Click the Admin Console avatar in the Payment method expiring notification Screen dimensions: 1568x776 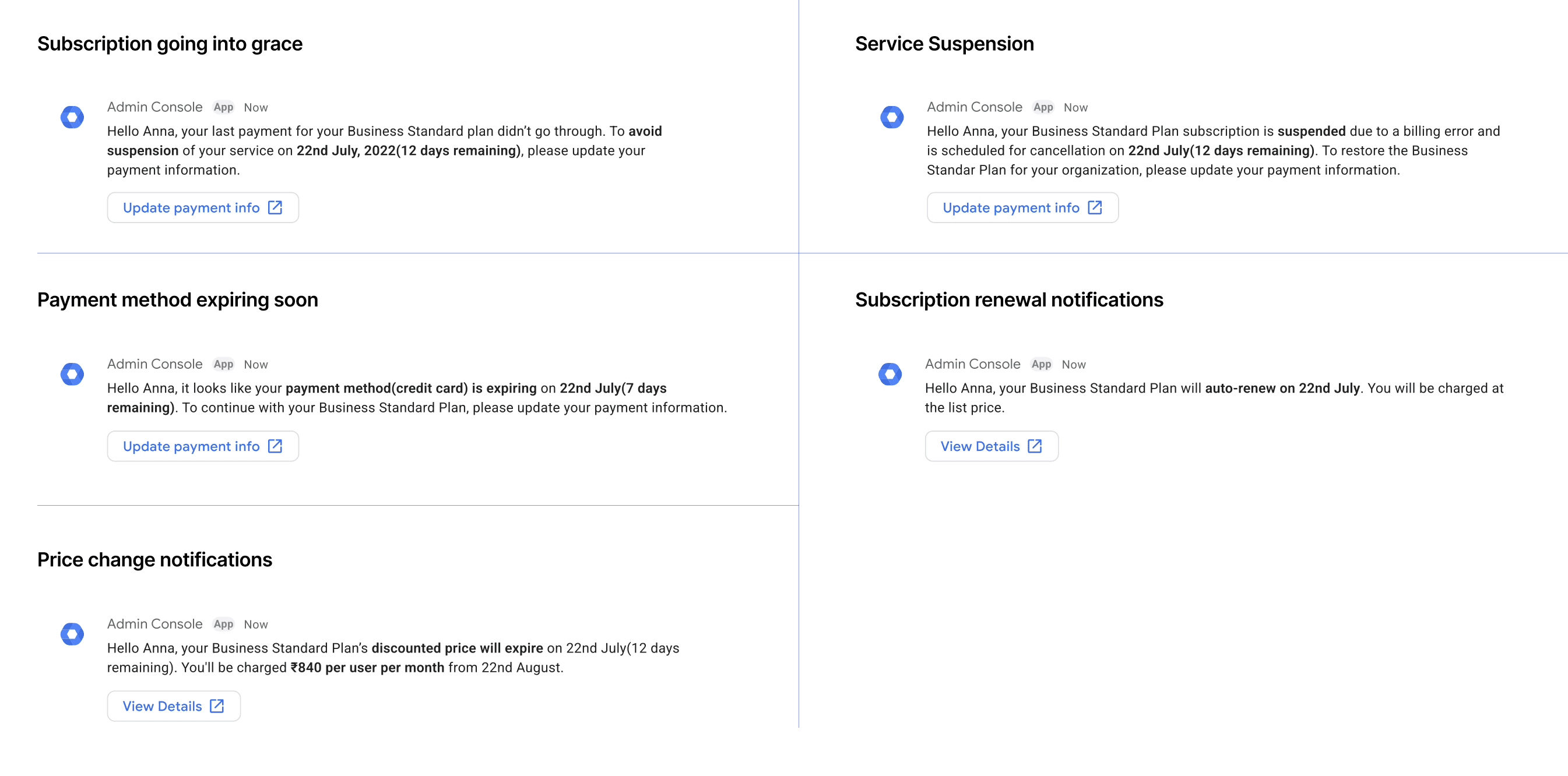tap(72, 374)
